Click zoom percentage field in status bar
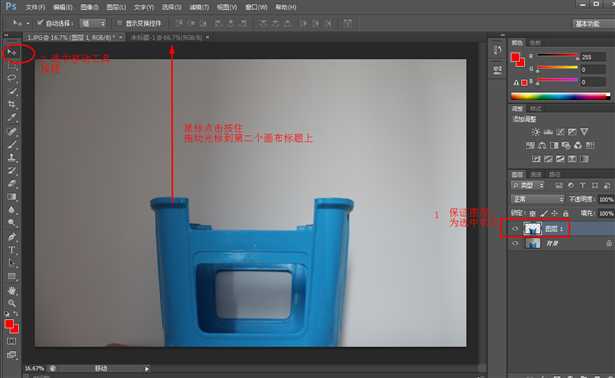615x378 pixels. pos(35,369)
